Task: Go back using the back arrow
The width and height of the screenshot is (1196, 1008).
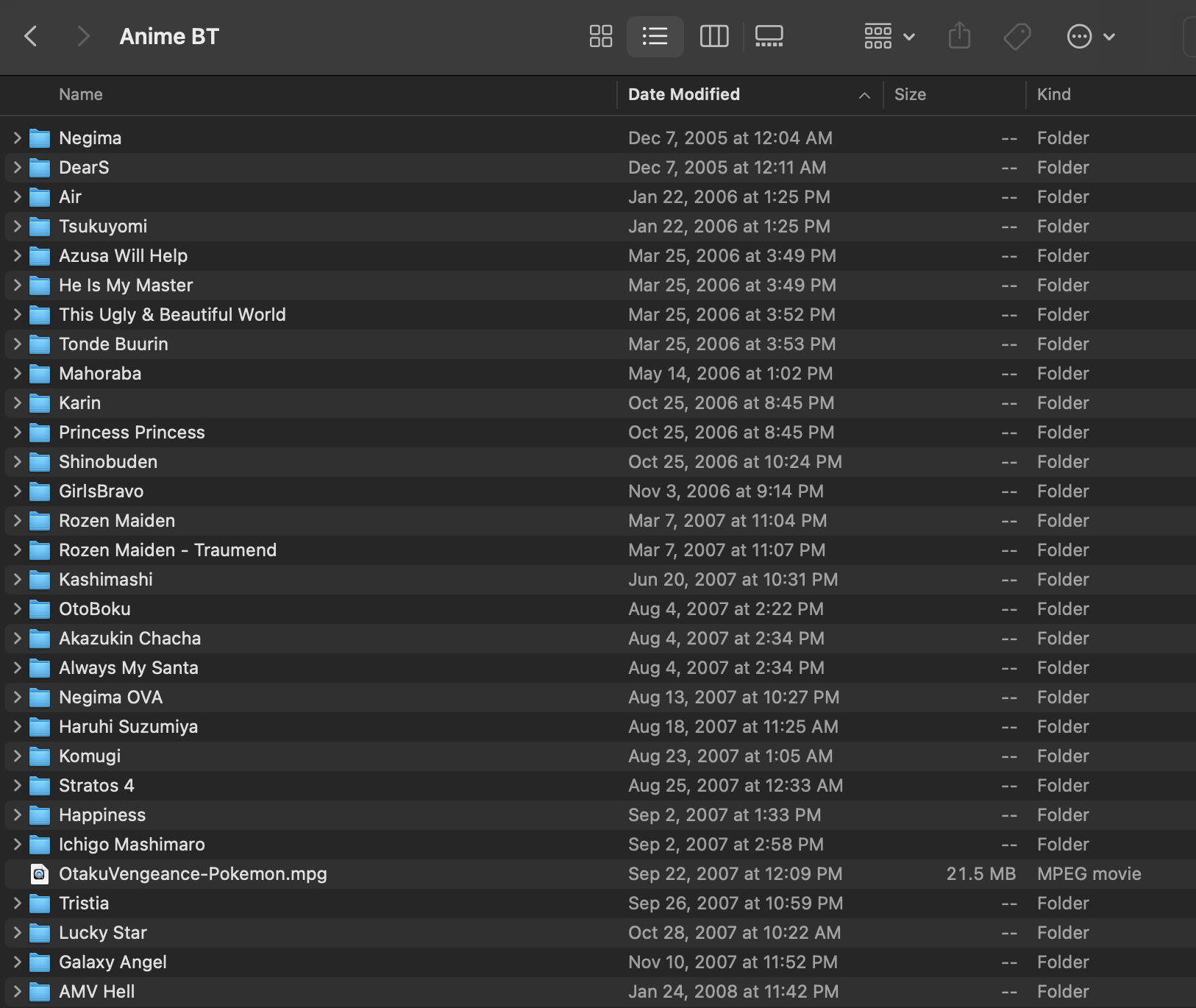Action: 31,36
